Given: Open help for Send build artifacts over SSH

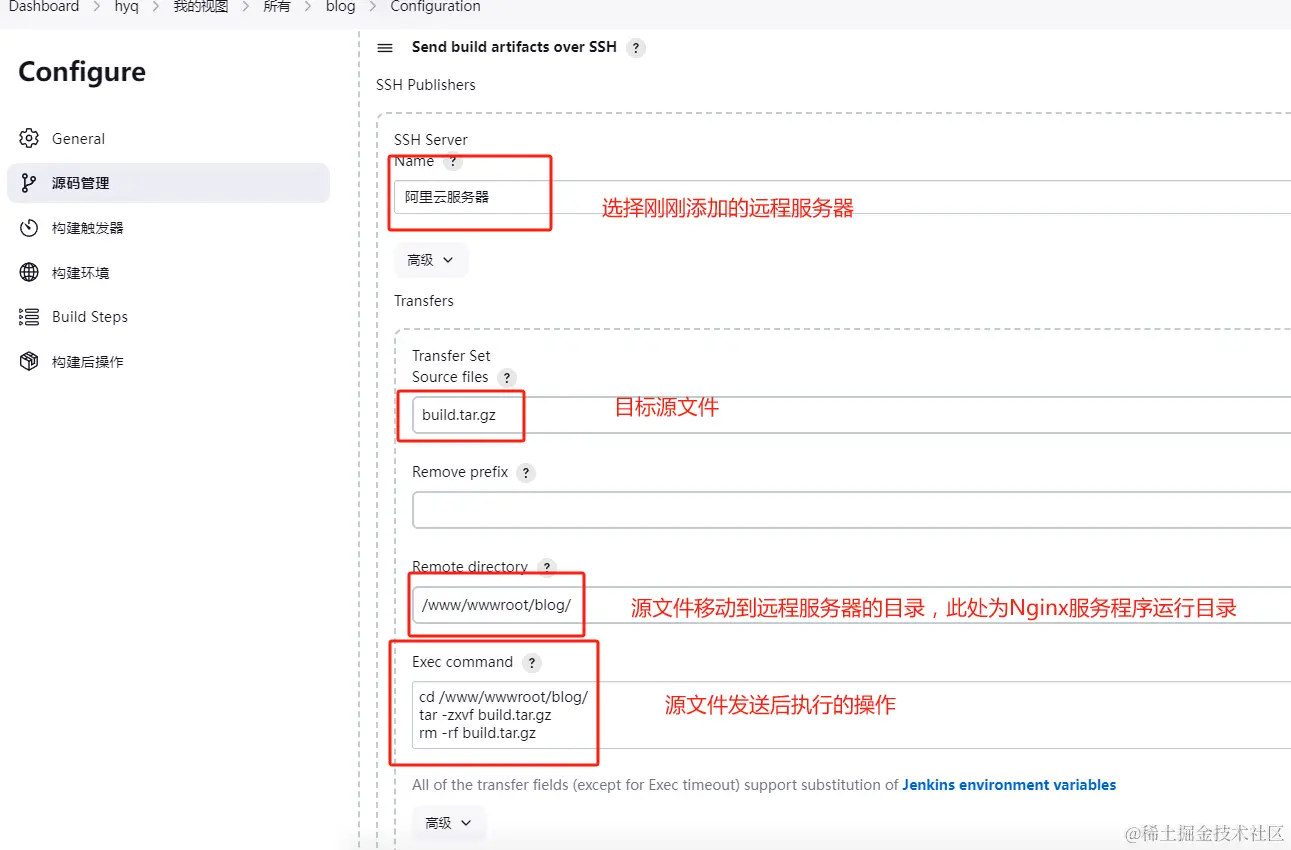Looking at the screenshot, I should point(636,48).
